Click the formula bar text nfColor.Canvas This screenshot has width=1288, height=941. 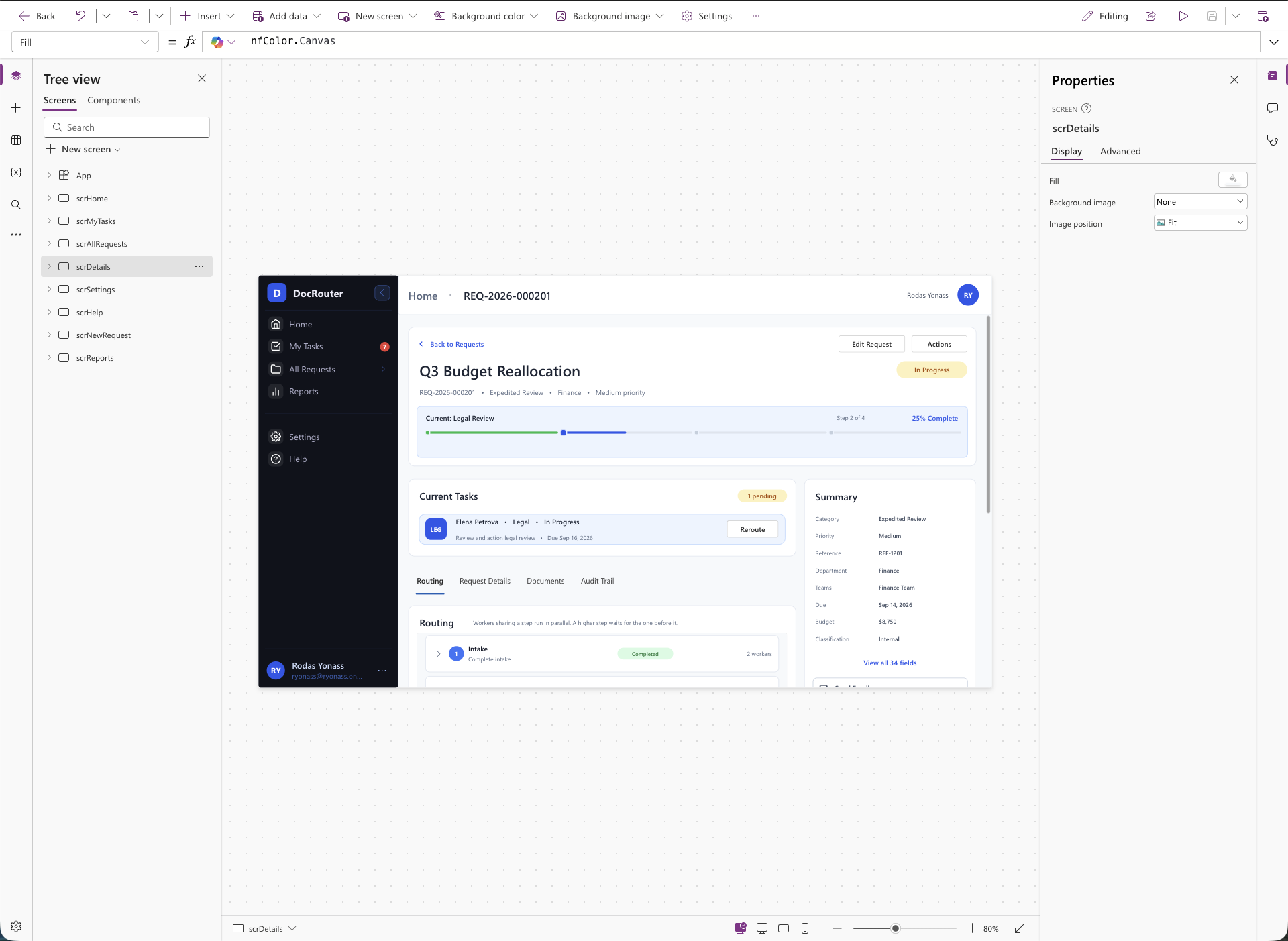coord(293,41)
